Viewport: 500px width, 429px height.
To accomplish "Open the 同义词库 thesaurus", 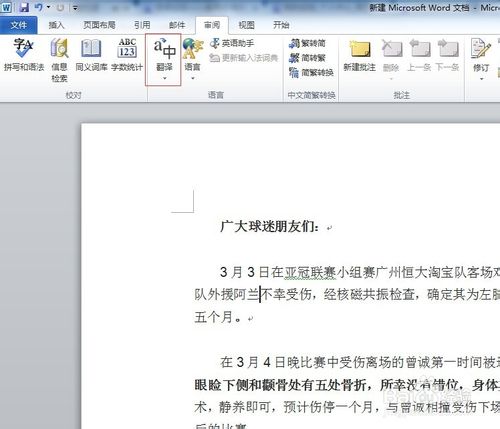I will coord(91,55).
